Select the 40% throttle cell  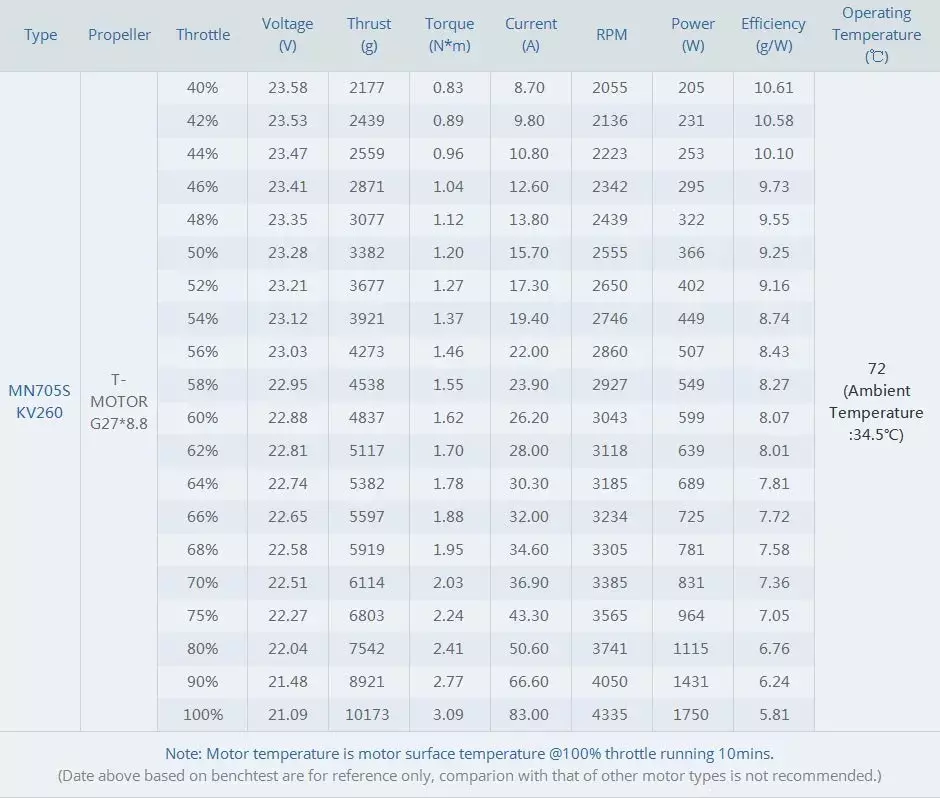pos(203,88)
